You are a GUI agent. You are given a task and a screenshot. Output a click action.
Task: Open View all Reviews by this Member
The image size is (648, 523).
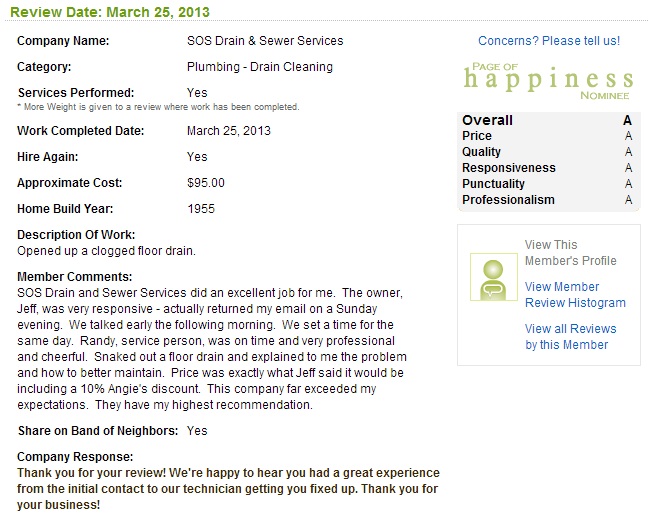coord(570,337)
